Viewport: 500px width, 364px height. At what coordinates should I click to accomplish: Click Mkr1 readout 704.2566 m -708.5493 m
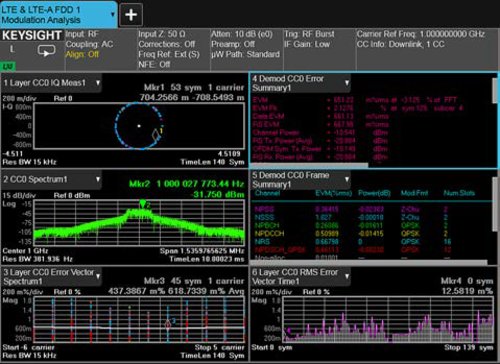pyautogui.click(x=192, y=98)
